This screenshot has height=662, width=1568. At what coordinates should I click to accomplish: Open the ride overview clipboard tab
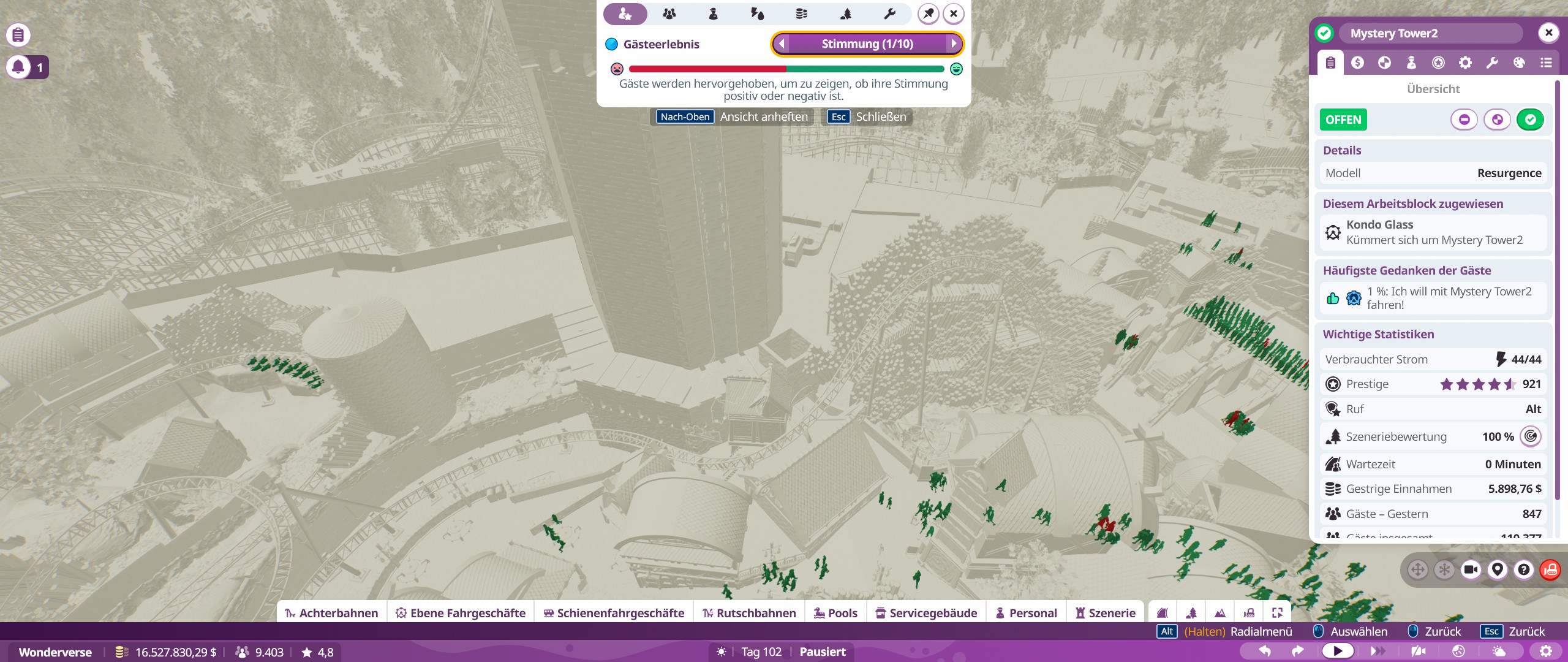[1330, 63]
